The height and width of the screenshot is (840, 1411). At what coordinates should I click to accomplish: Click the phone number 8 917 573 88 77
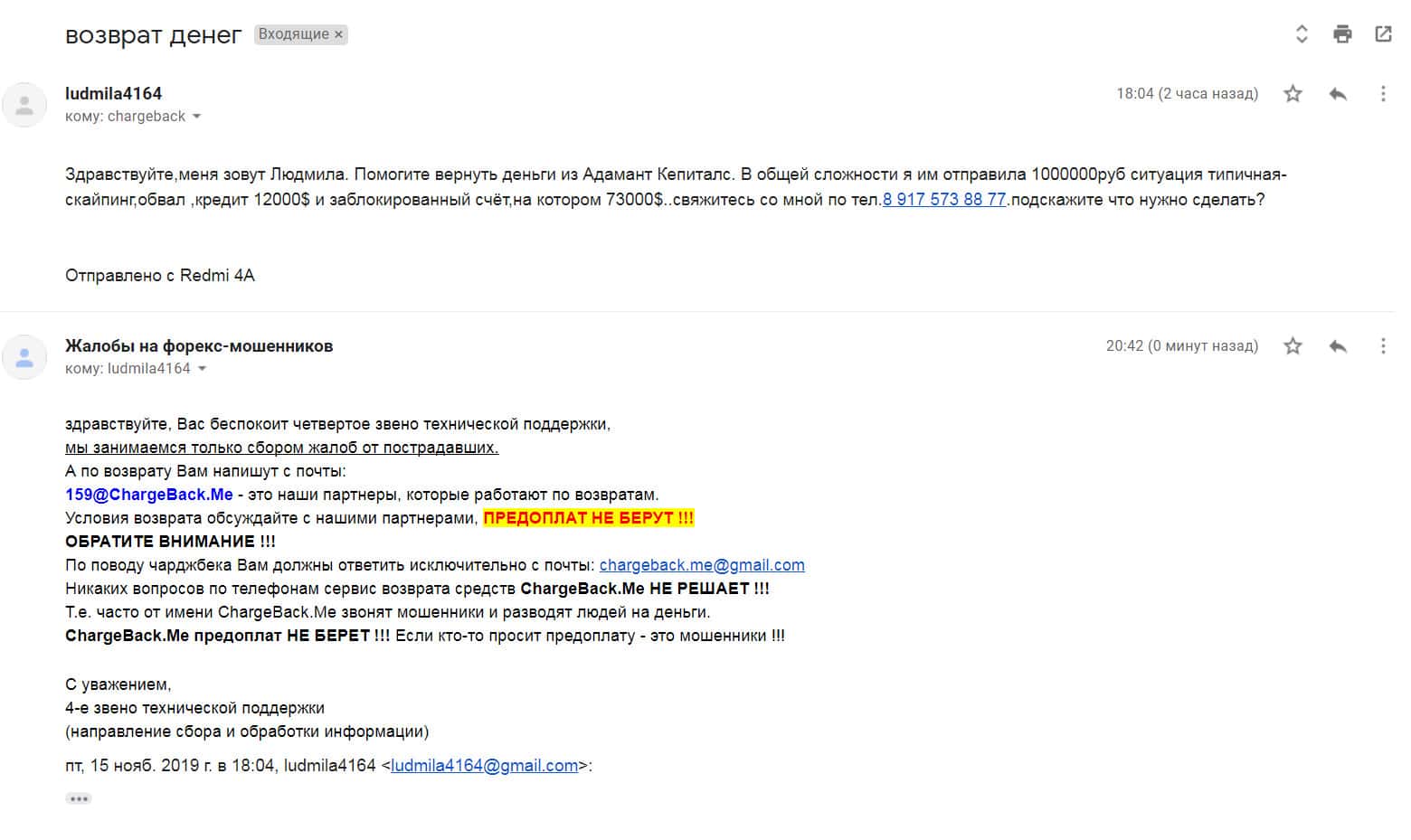click(x=944, y=199)
